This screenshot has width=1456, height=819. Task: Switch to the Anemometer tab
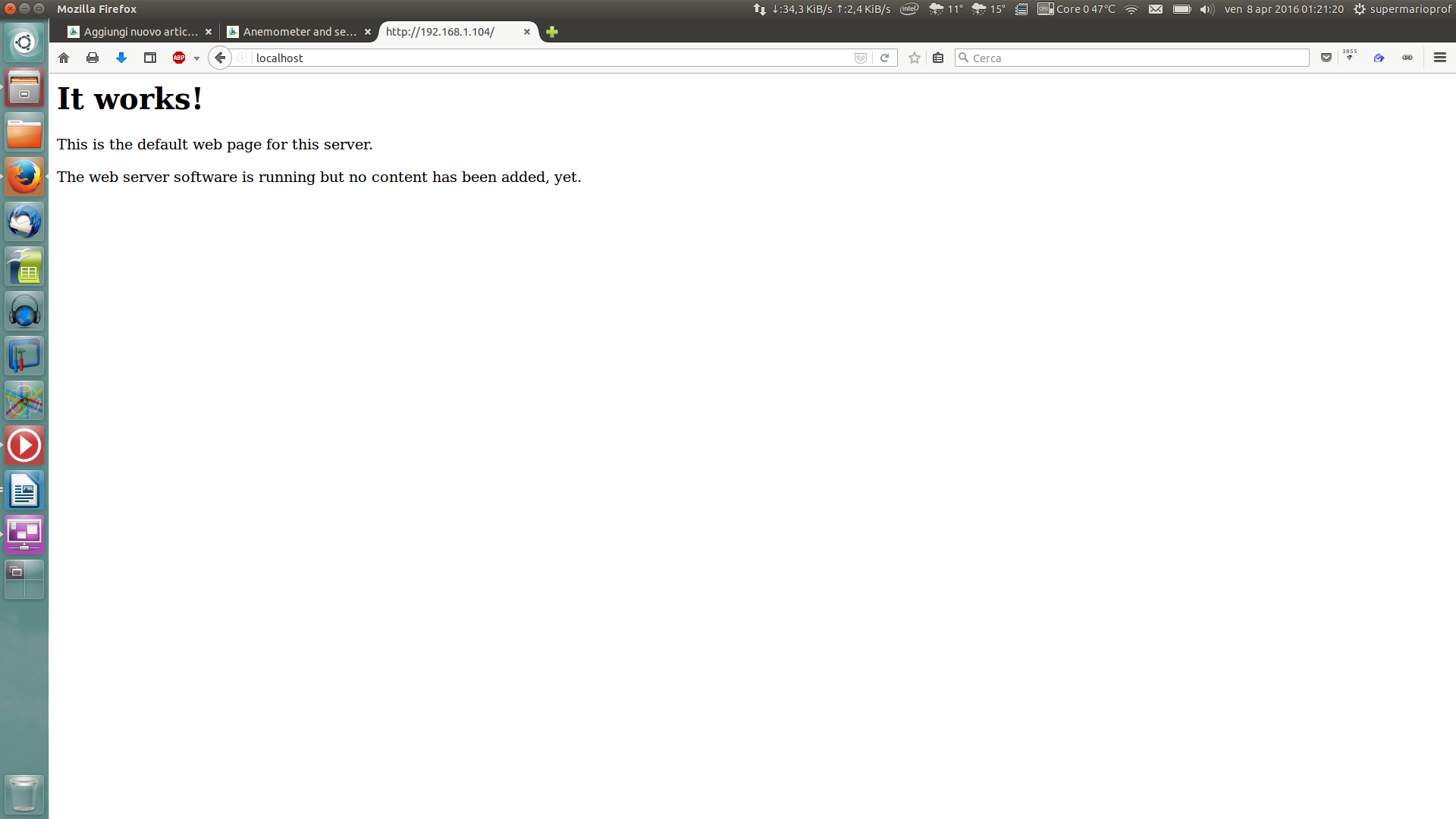pyautogui.click(x=299, y=32)
